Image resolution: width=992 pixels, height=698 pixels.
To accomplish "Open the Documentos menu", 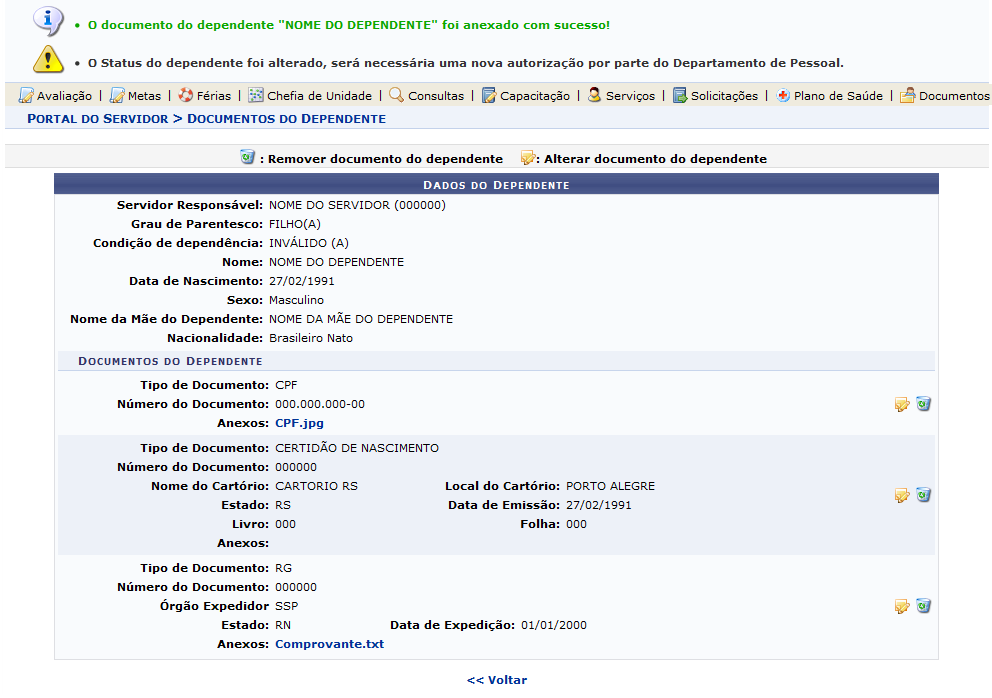I will coord(953,96).
